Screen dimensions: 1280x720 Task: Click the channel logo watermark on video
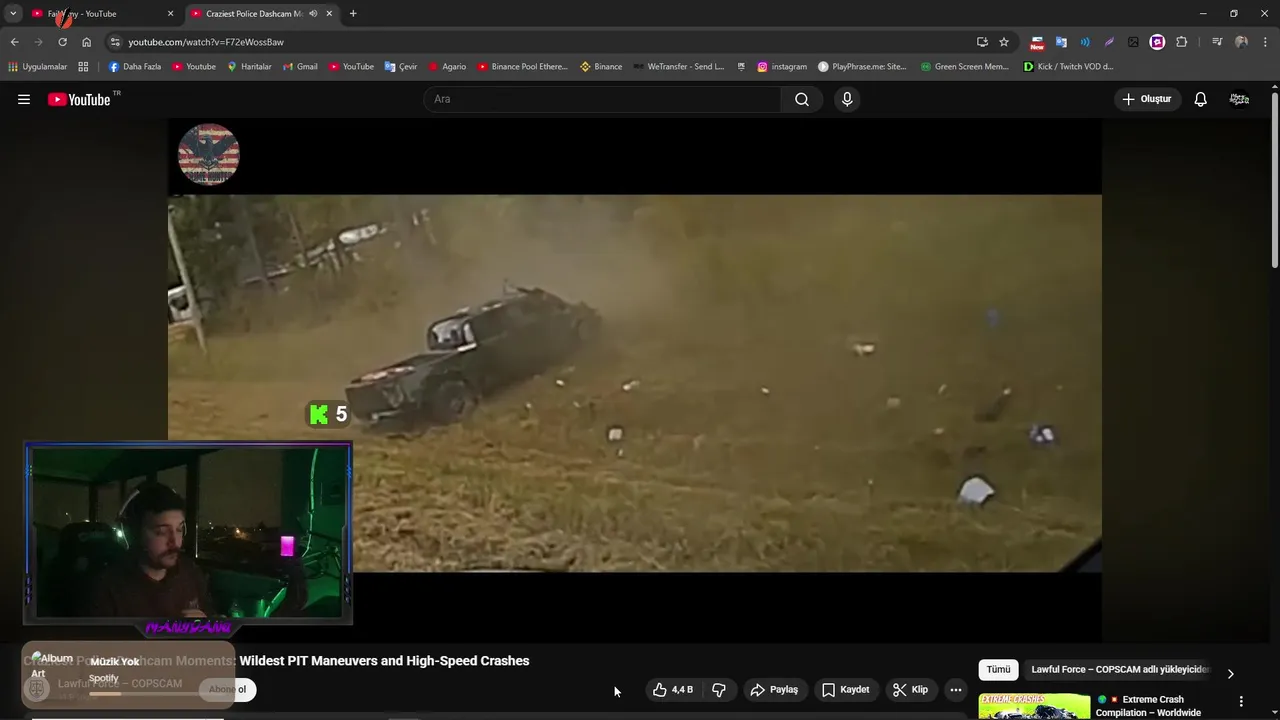(209, 154)
